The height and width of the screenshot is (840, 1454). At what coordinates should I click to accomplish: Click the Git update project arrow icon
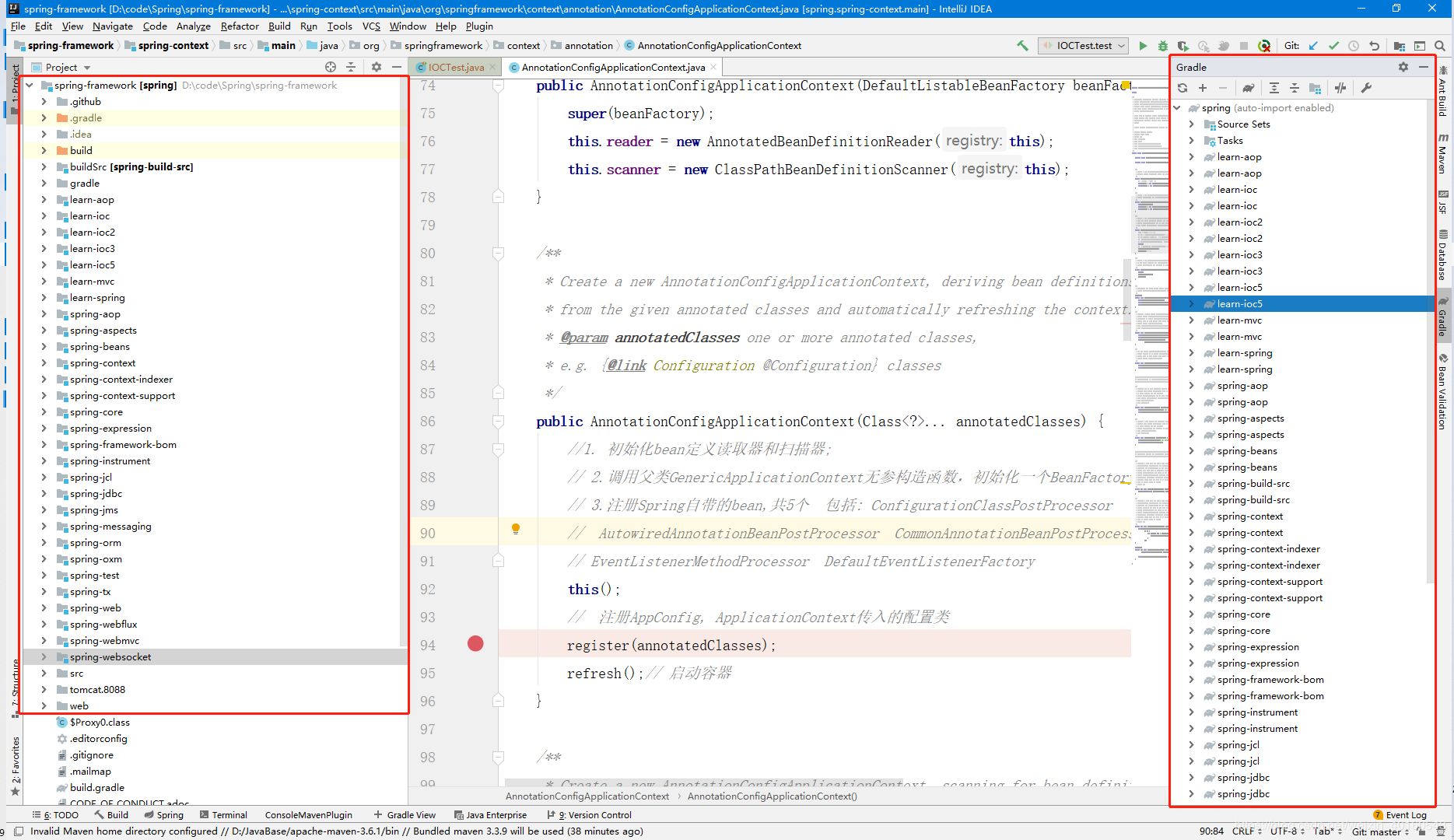point(1313,46)
